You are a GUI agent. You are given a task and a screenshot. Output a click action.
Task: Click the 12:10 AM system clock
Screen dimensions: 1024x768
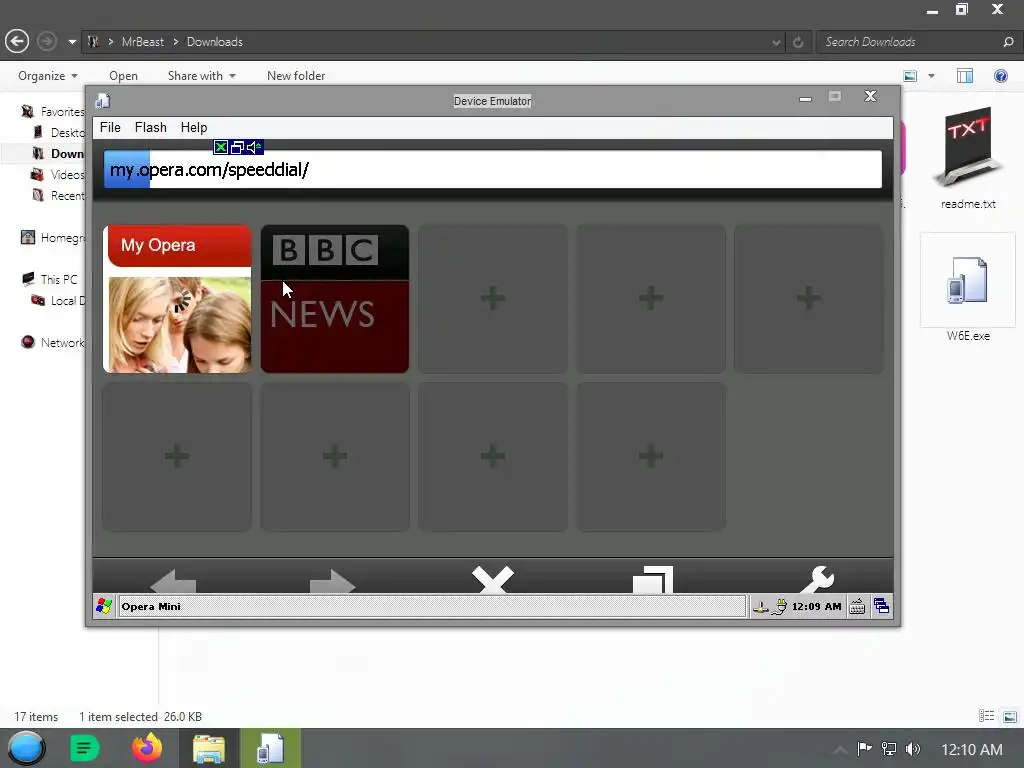coord(972,750)
